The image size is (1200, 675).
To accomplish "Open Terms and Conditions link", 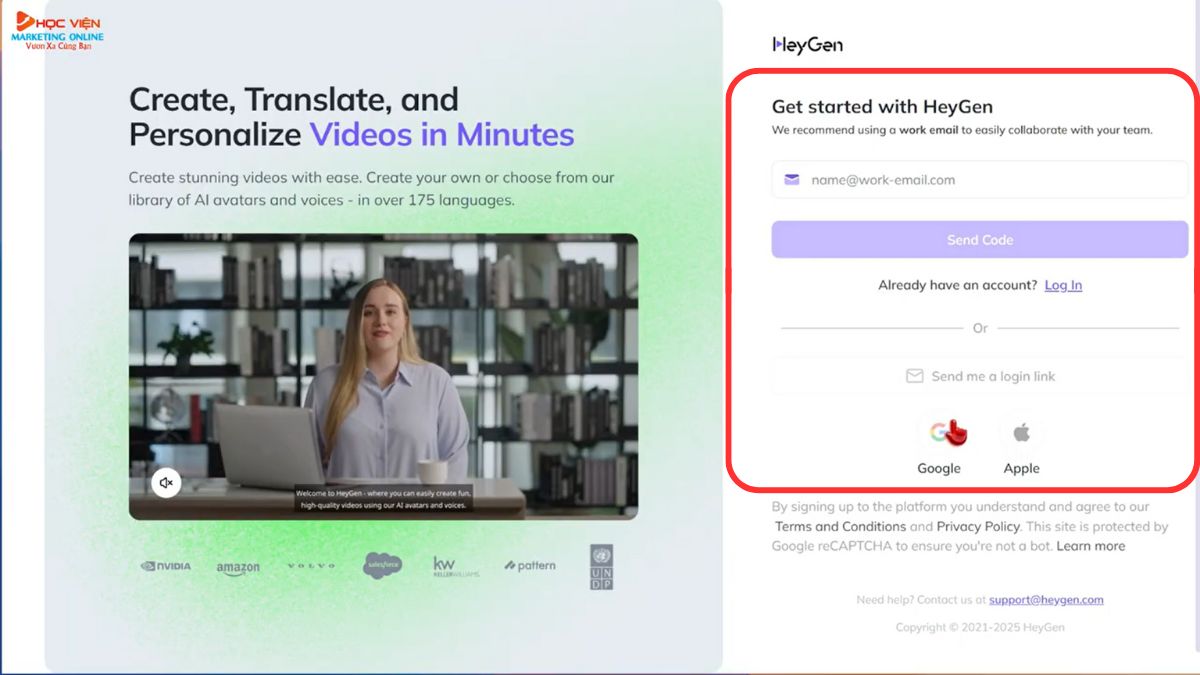I will pyautogui.click(x=840, y=526).
